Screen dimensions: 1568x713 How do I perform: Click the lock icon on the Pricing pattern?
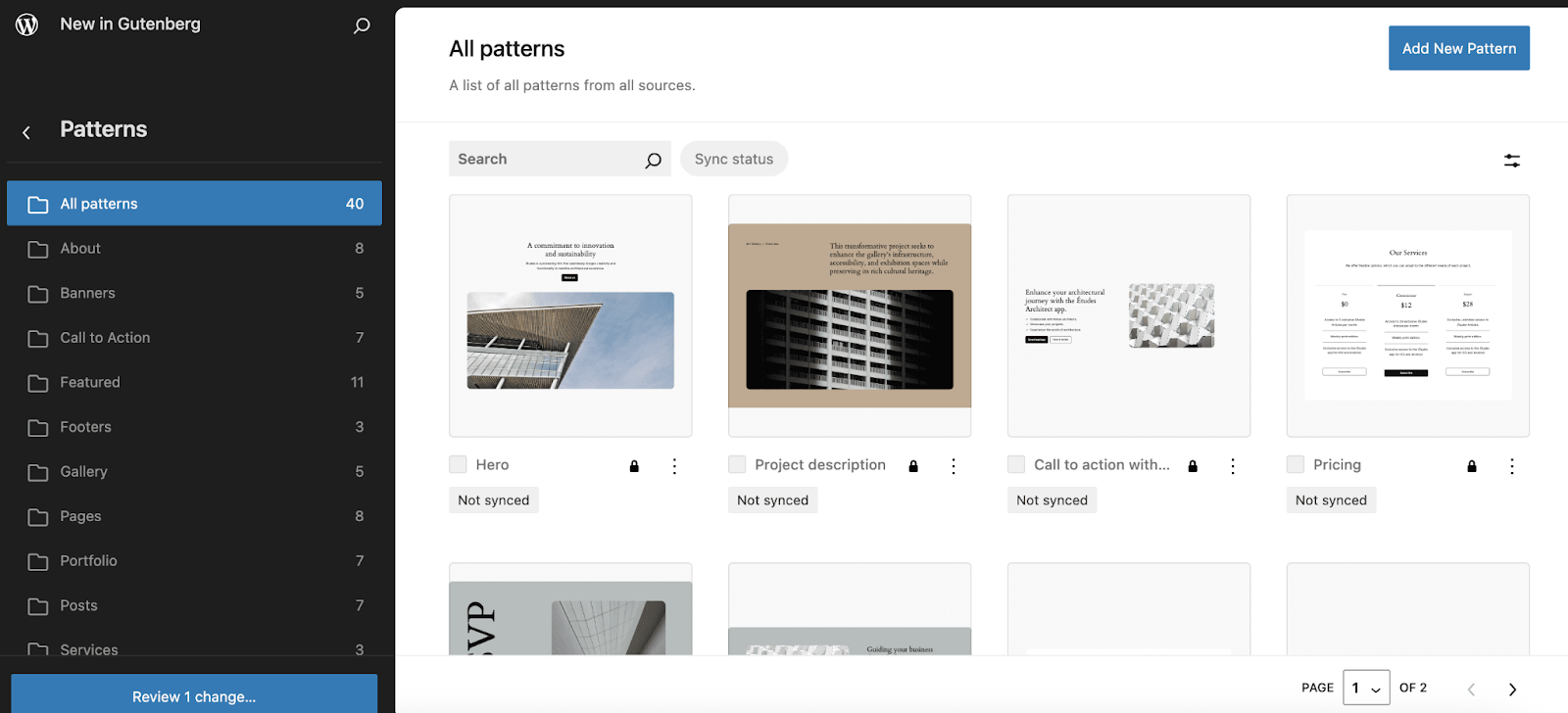[x=1472, y=466]
